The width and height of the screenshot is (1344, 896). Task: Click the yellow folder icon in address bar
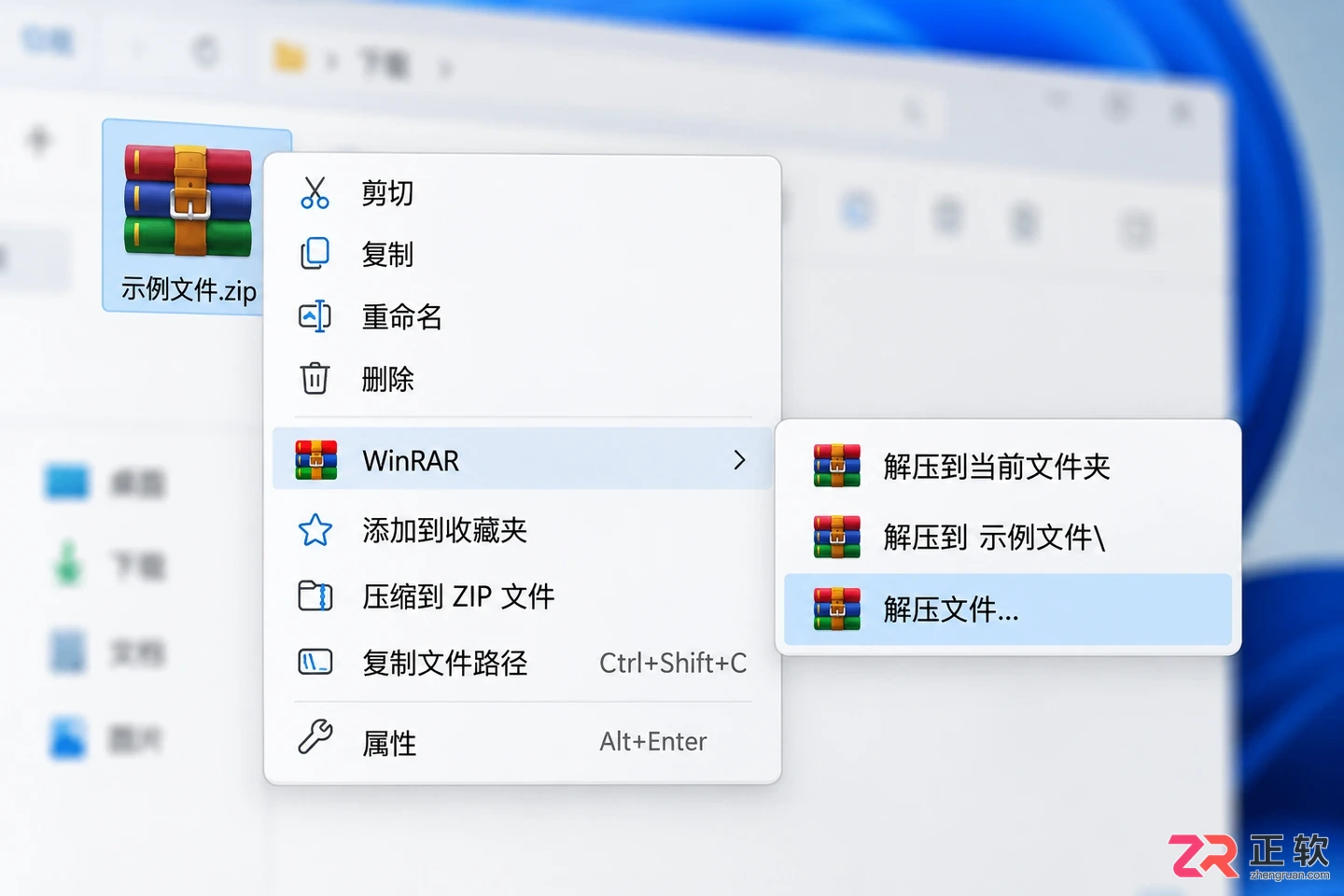[289, 58]
